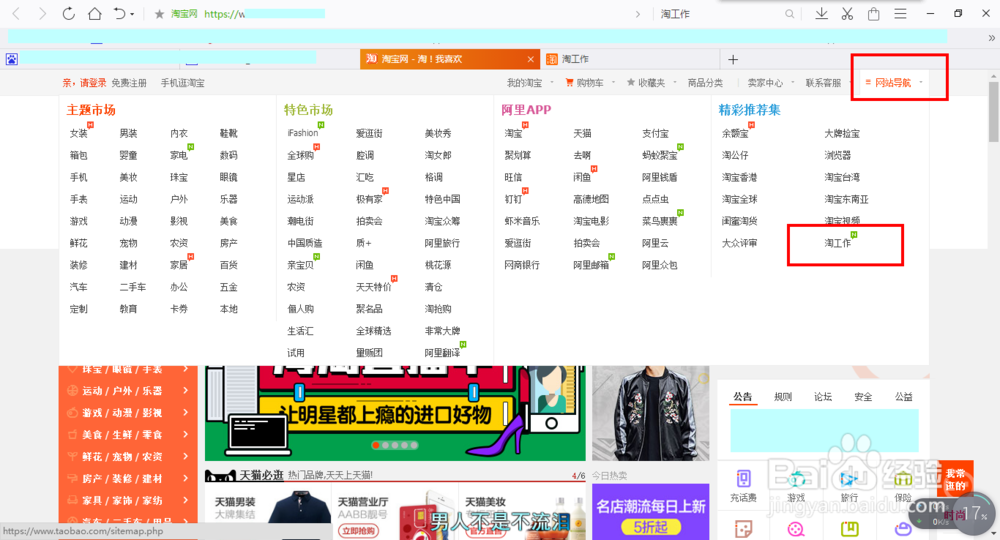Click the 天猫必逛 cat logo

pyautogui.click(x=221, y=475)
